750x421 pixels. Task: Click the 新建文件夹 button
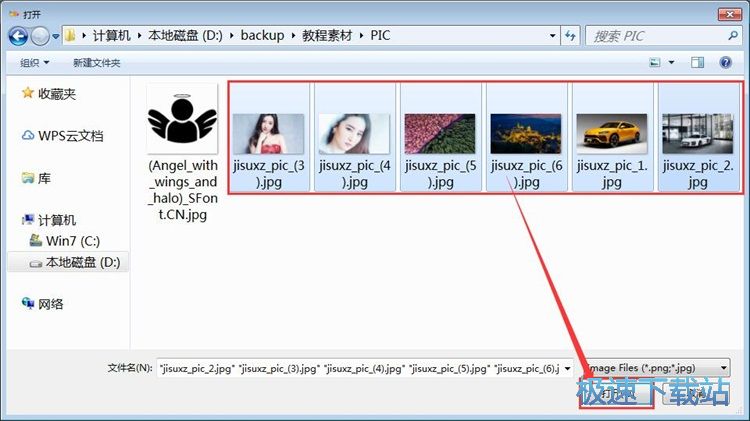tap(96, 63)
